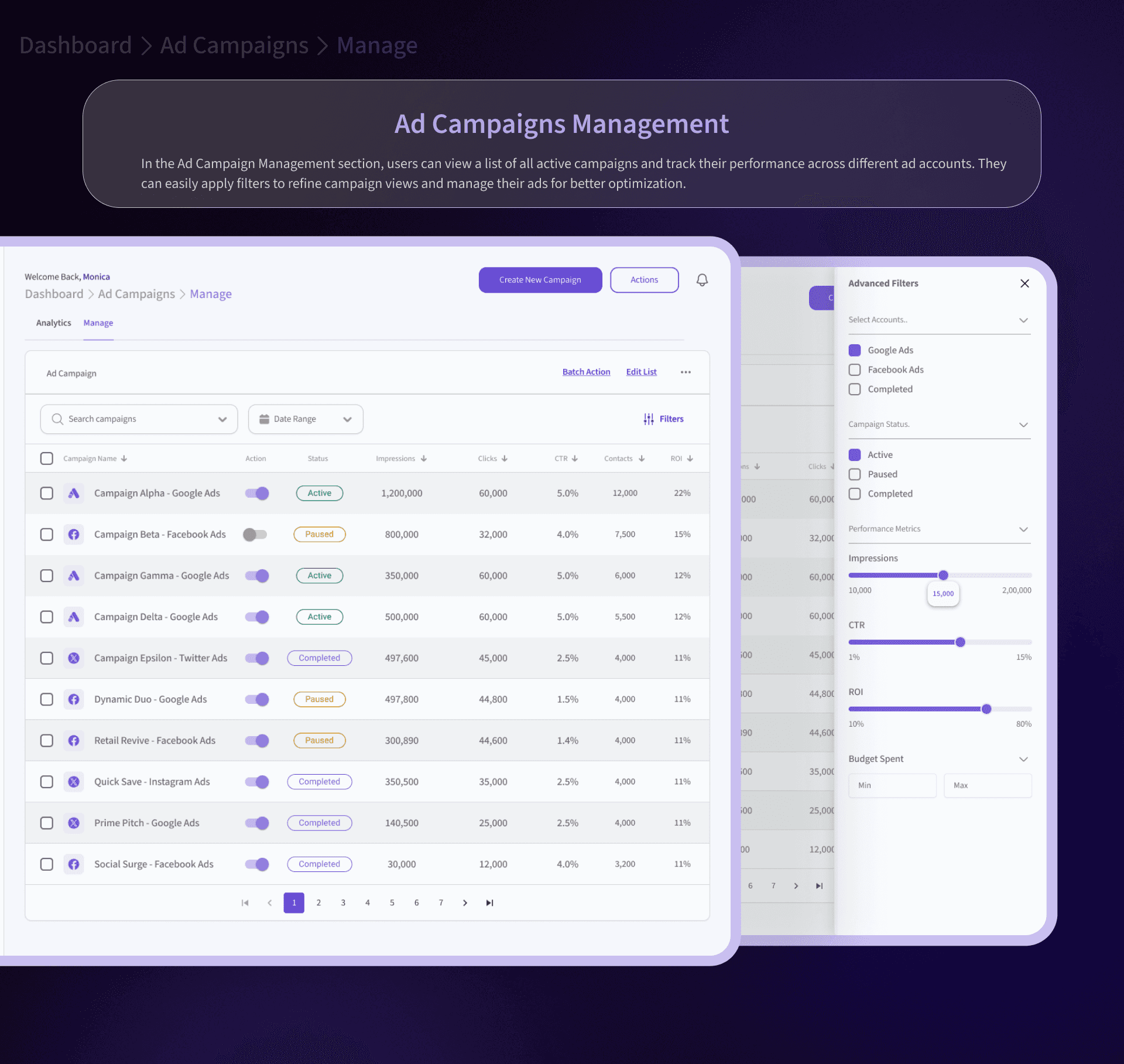Click the Campaign Alpha Google Ads logo icon
Image resolution: width=1124 pixels, height=1064 pixels.
pyautogui.click(x=74, y=493)
